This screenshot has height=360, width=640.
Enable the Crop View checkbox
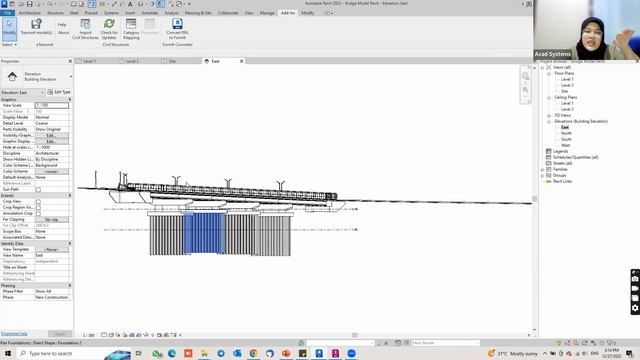pos(38,202)
